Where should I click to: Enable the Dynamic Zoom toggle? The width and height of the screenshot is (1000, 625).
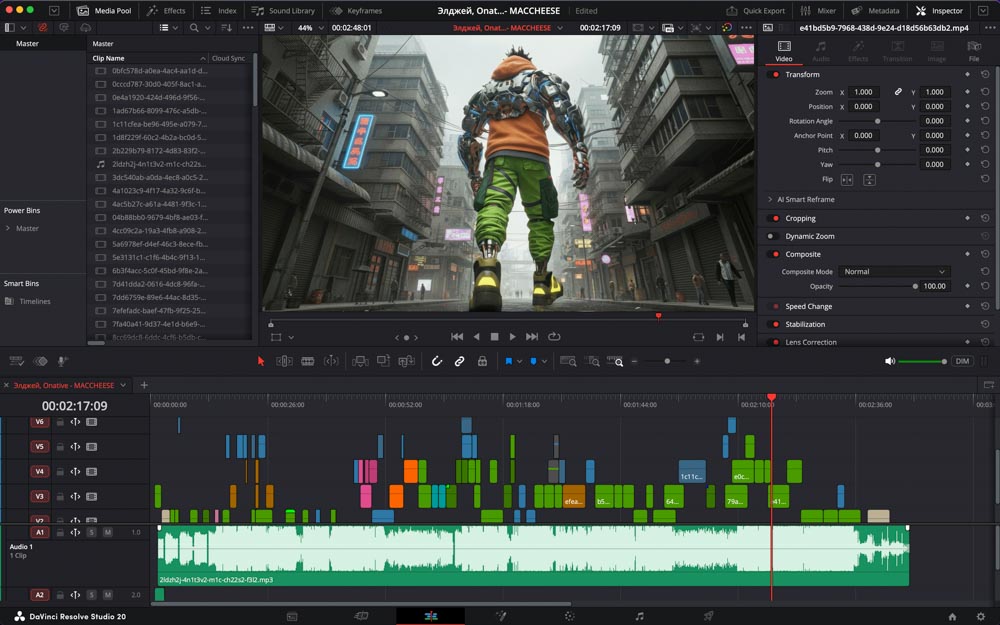pos(773,237)
